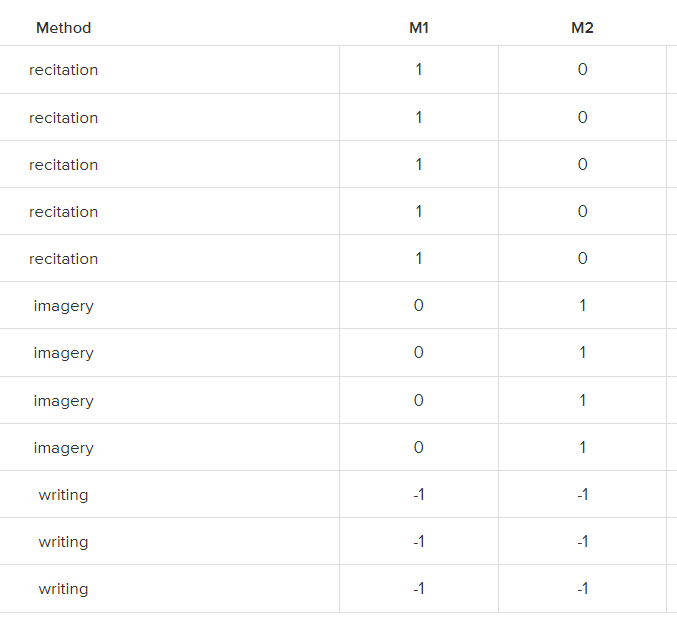Click M1 value in last imagery row

tap(419, 448)
